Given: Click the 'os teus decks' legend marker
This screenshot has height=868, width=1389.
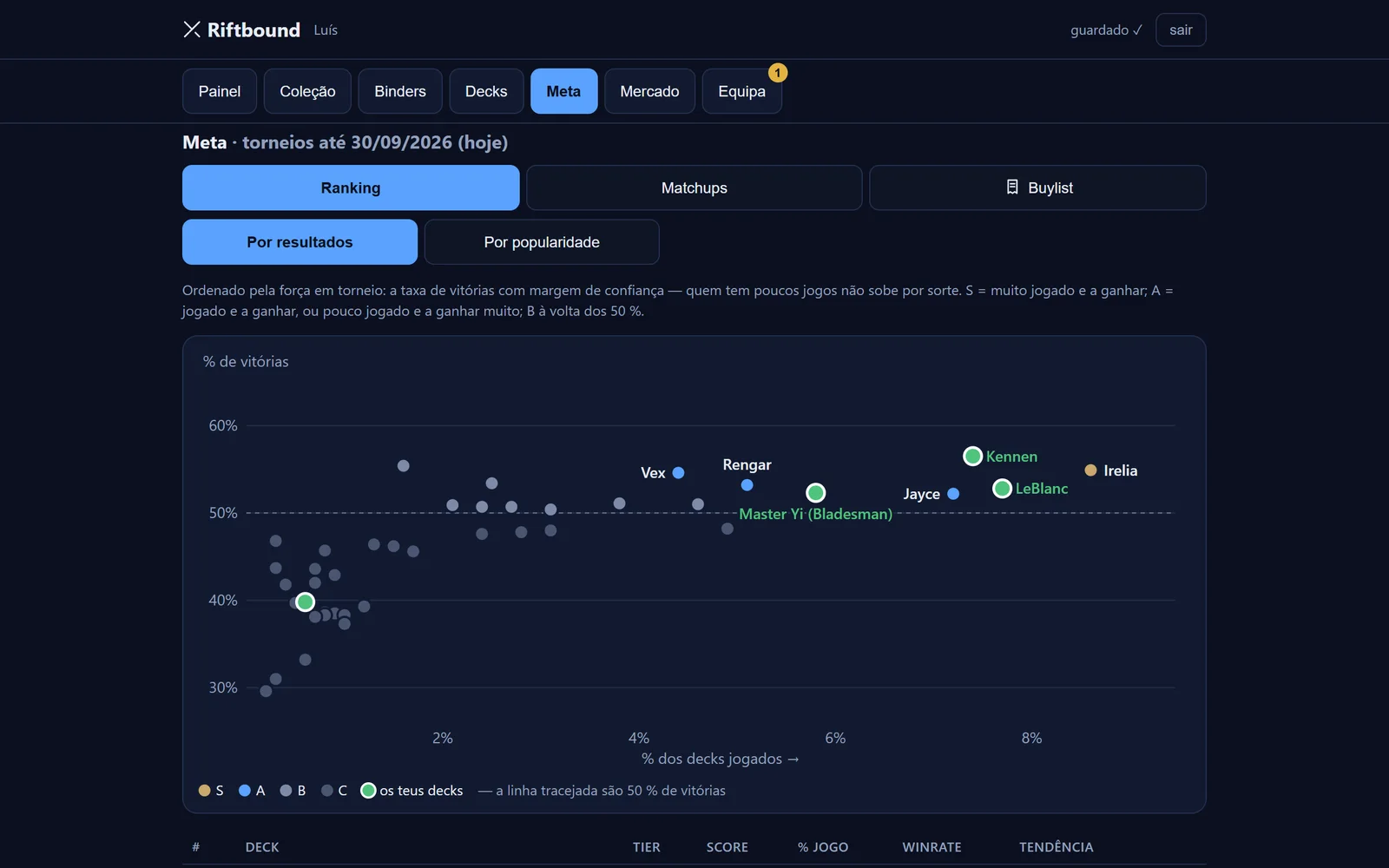Looking at the screenshot, I should pyautogui.click(x=368, y=791).
